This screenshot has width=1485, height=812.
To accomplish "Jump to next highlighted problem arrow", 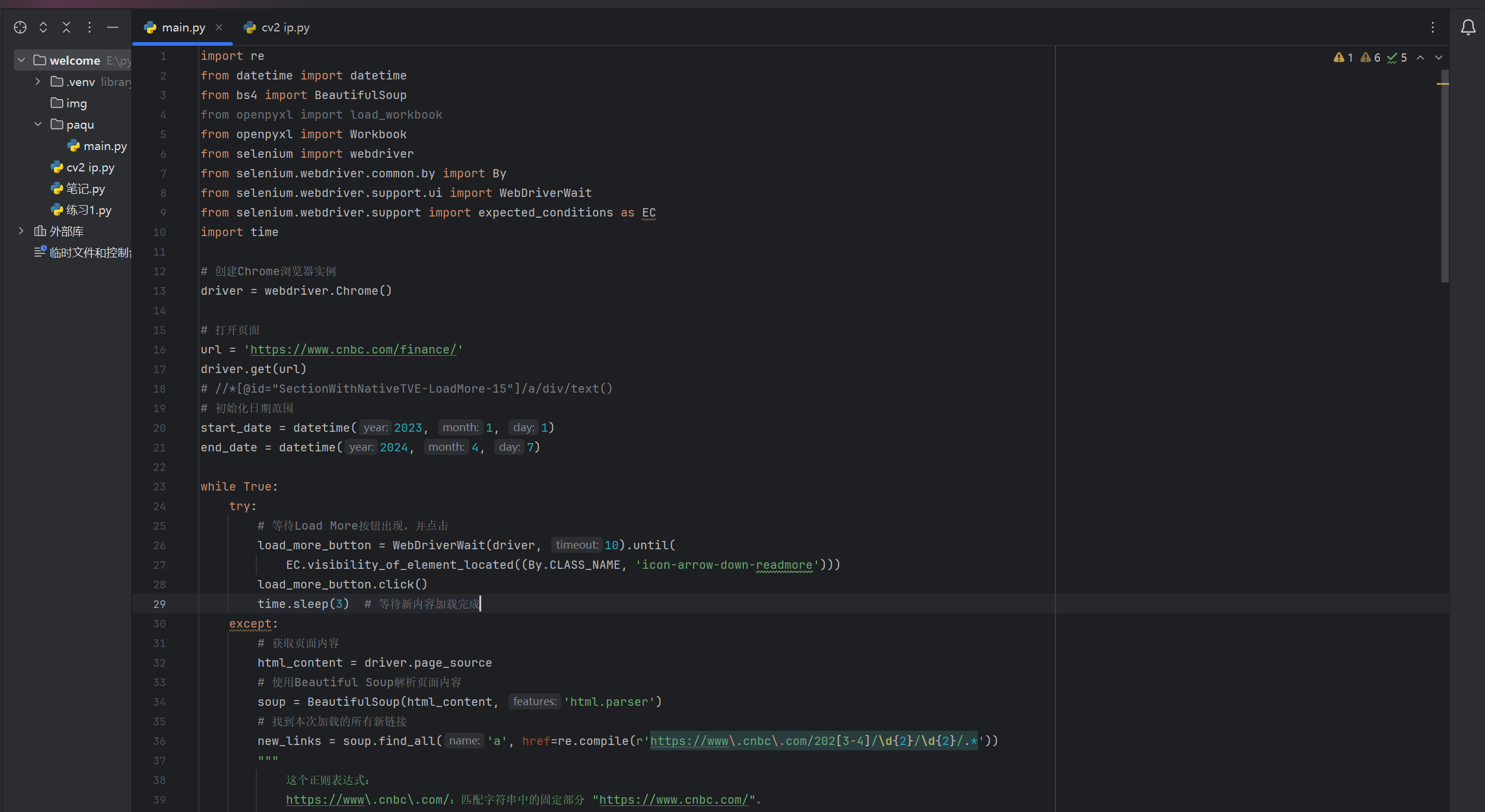I will click(1439, 58).
